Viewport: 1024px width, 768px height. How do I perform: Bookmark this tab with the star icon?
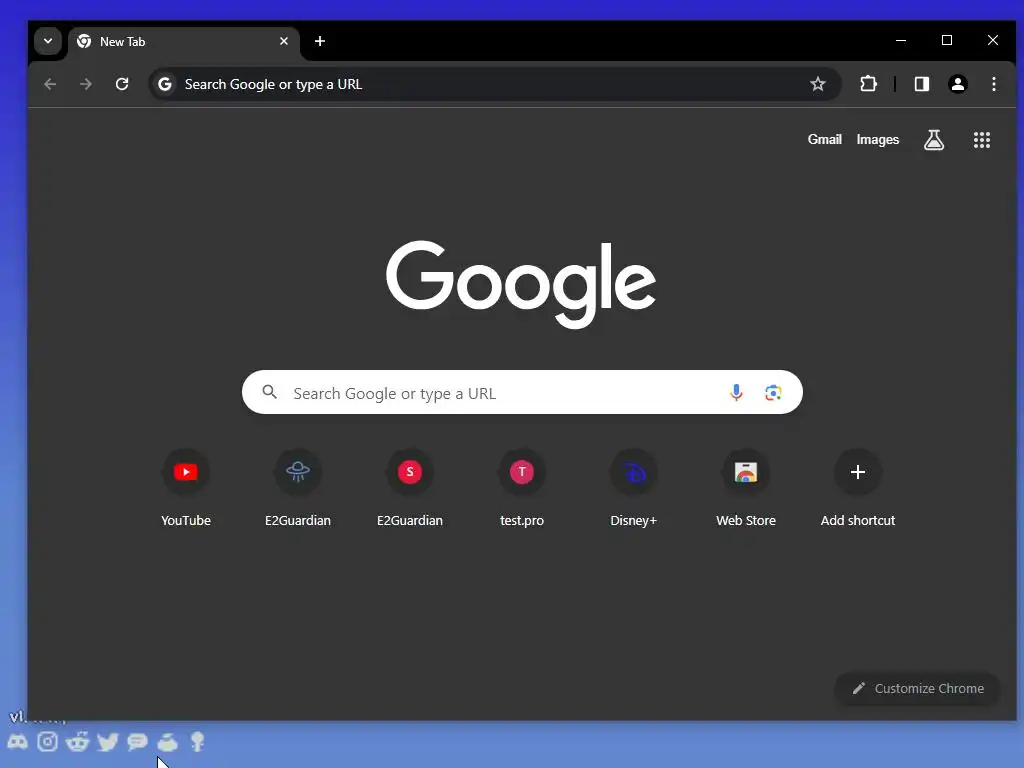818,84
